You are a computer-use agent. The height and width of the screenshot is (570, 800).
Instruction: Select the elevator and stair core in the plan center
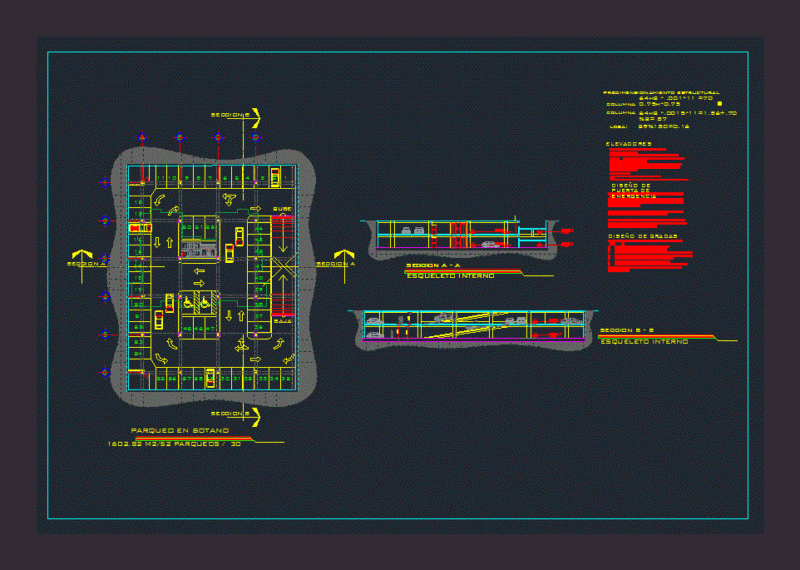(x=199, y=248)
